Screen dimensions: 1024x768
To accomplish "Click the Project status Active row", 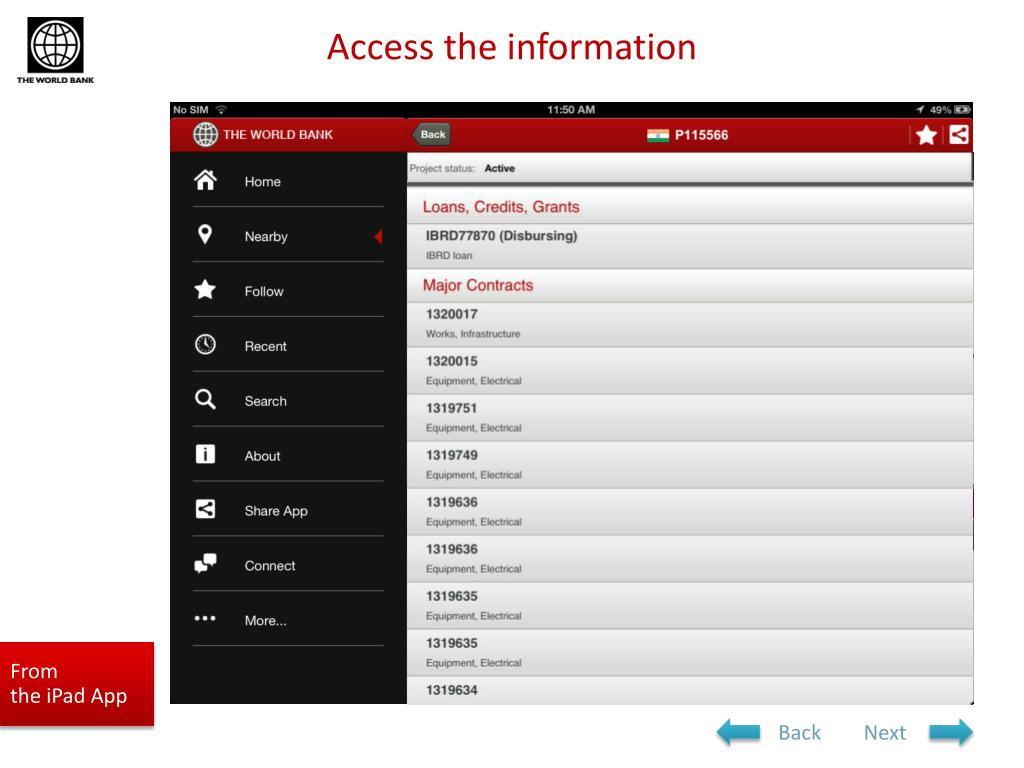I will [690, 168].
